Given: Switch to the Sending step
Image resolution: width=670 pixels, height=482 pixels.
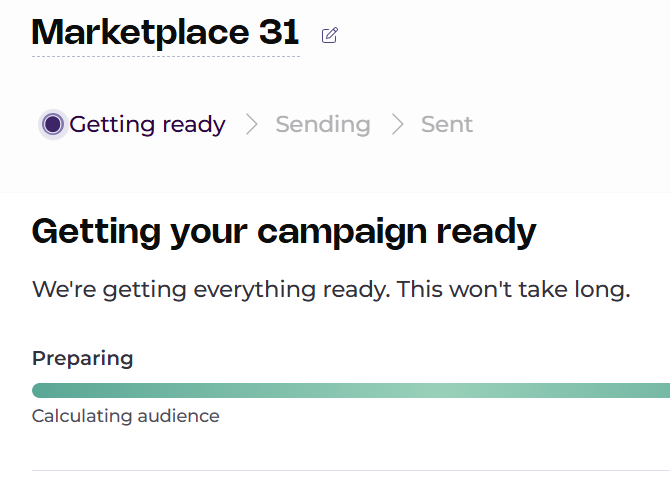Looking at the screenshot, I should (x=323, y=124).
